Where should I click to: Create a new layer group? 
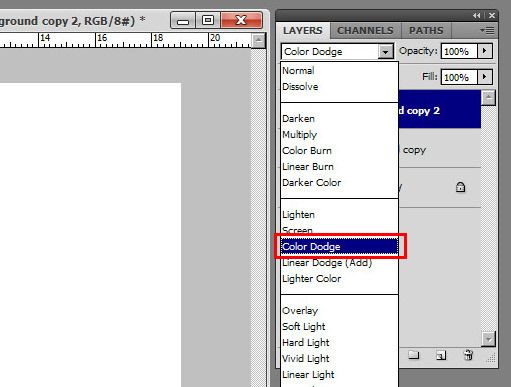[414, 355]
